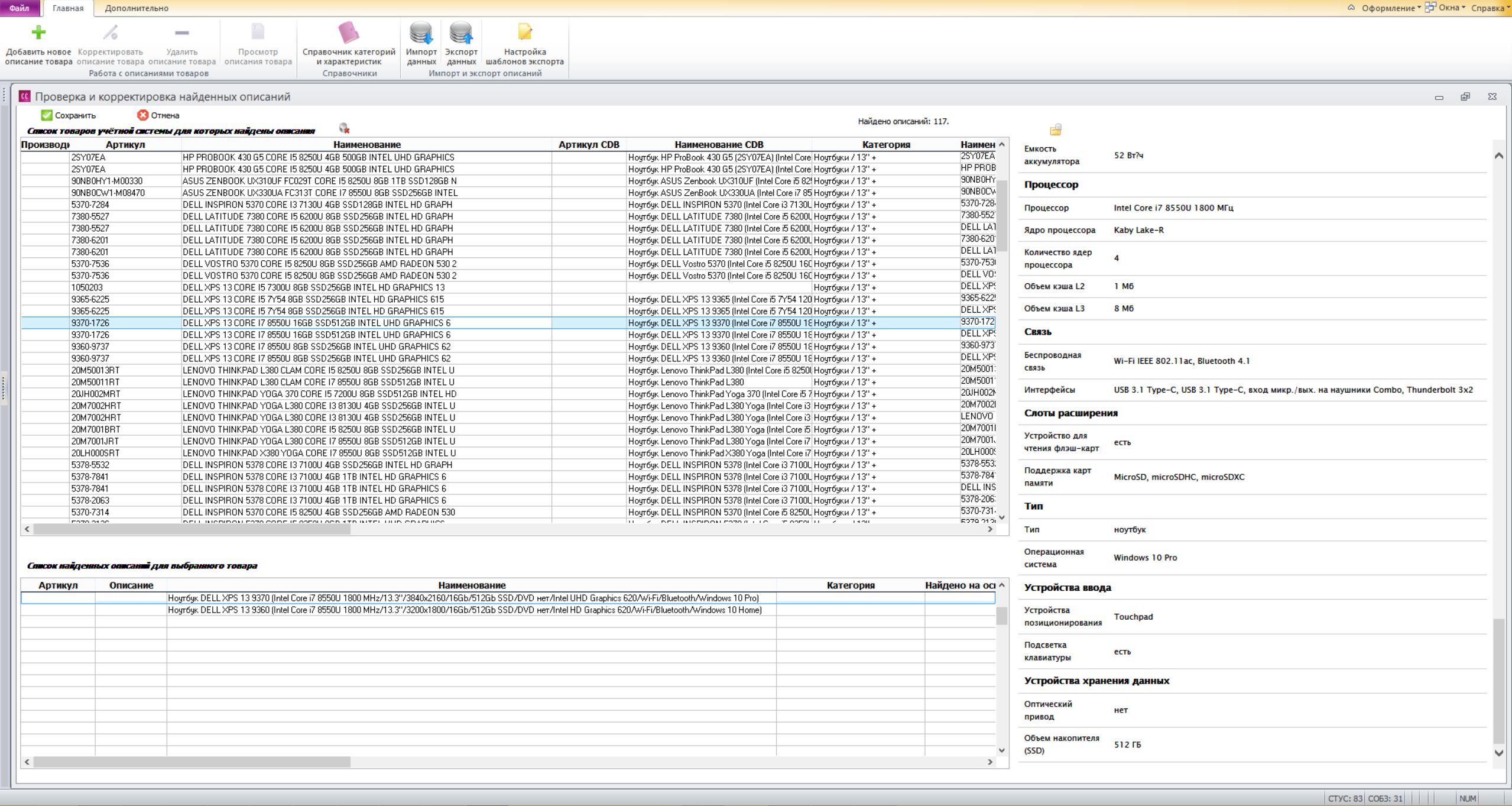Click the 'Наименование CDB' column header

(x=719, y=144)
